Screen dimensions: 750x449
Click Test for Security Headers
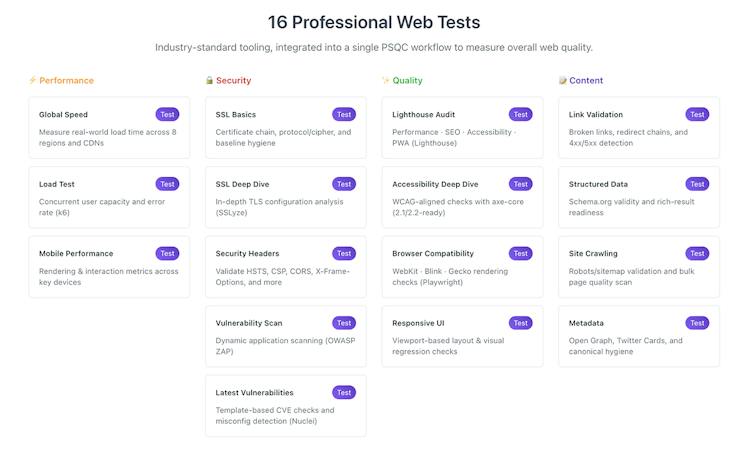click(344, 253)
